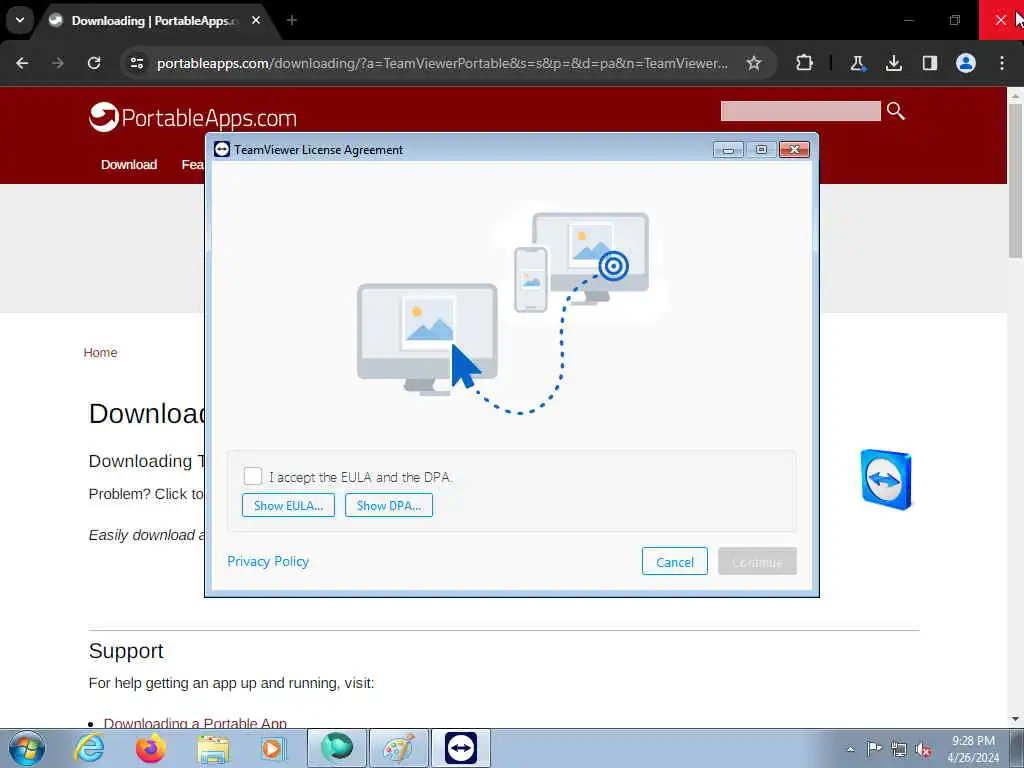Screen dimensions: 1024x768
Task: Open the Chrome profile avatar
Action: (966, 63)
